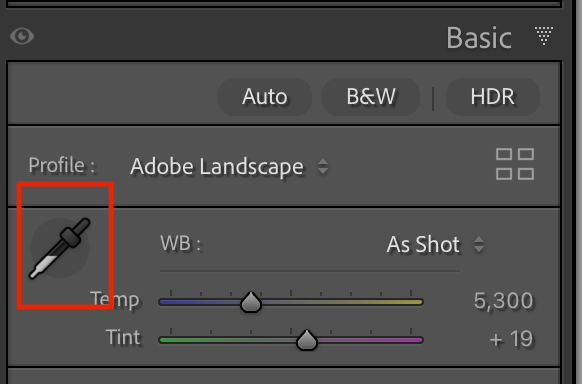Click the Basic panel title
This screenshot has width=582, height=384.
(x=479, y=38)
